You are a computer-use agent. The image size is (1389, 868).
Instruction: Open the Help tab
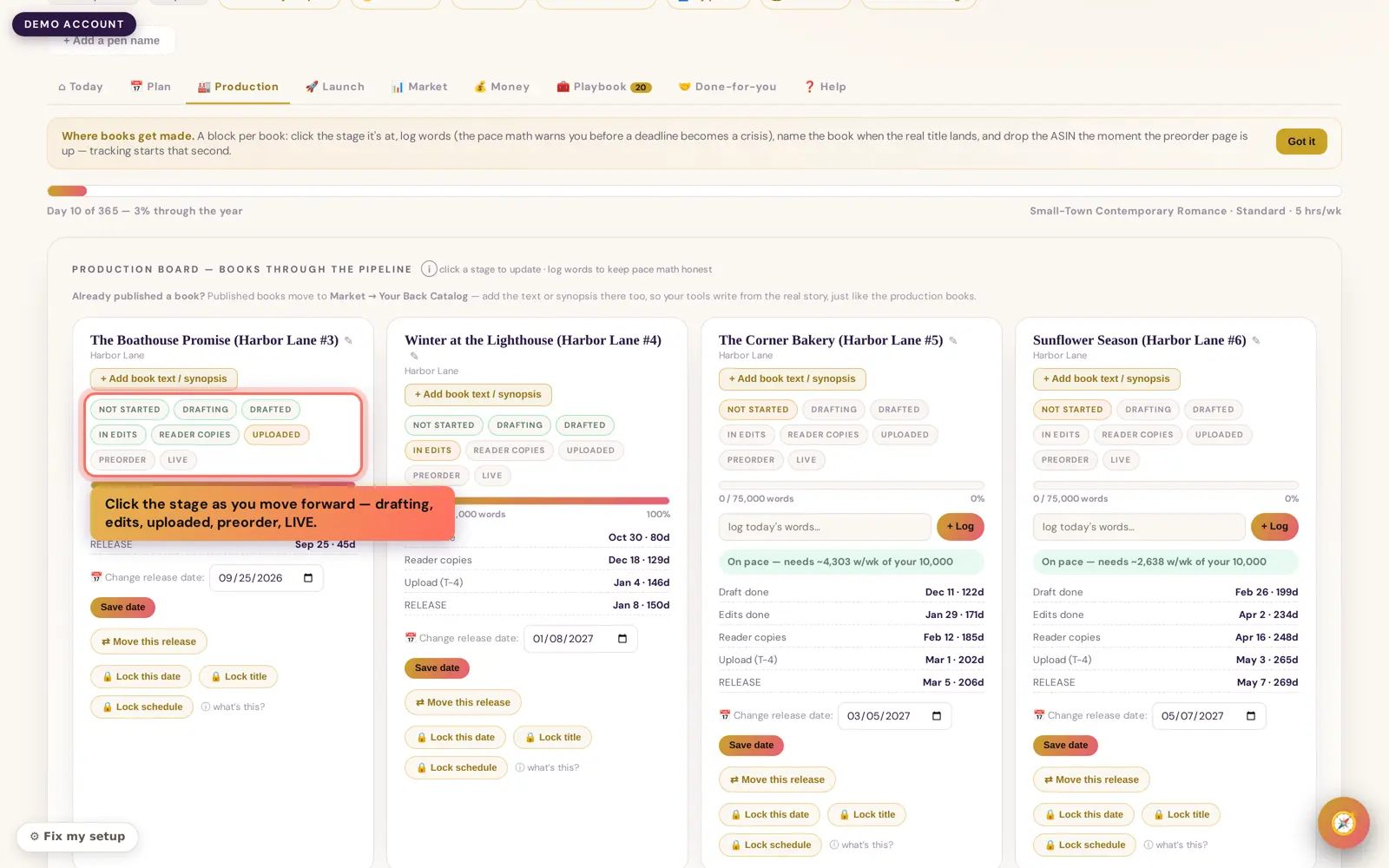(825, 87)
